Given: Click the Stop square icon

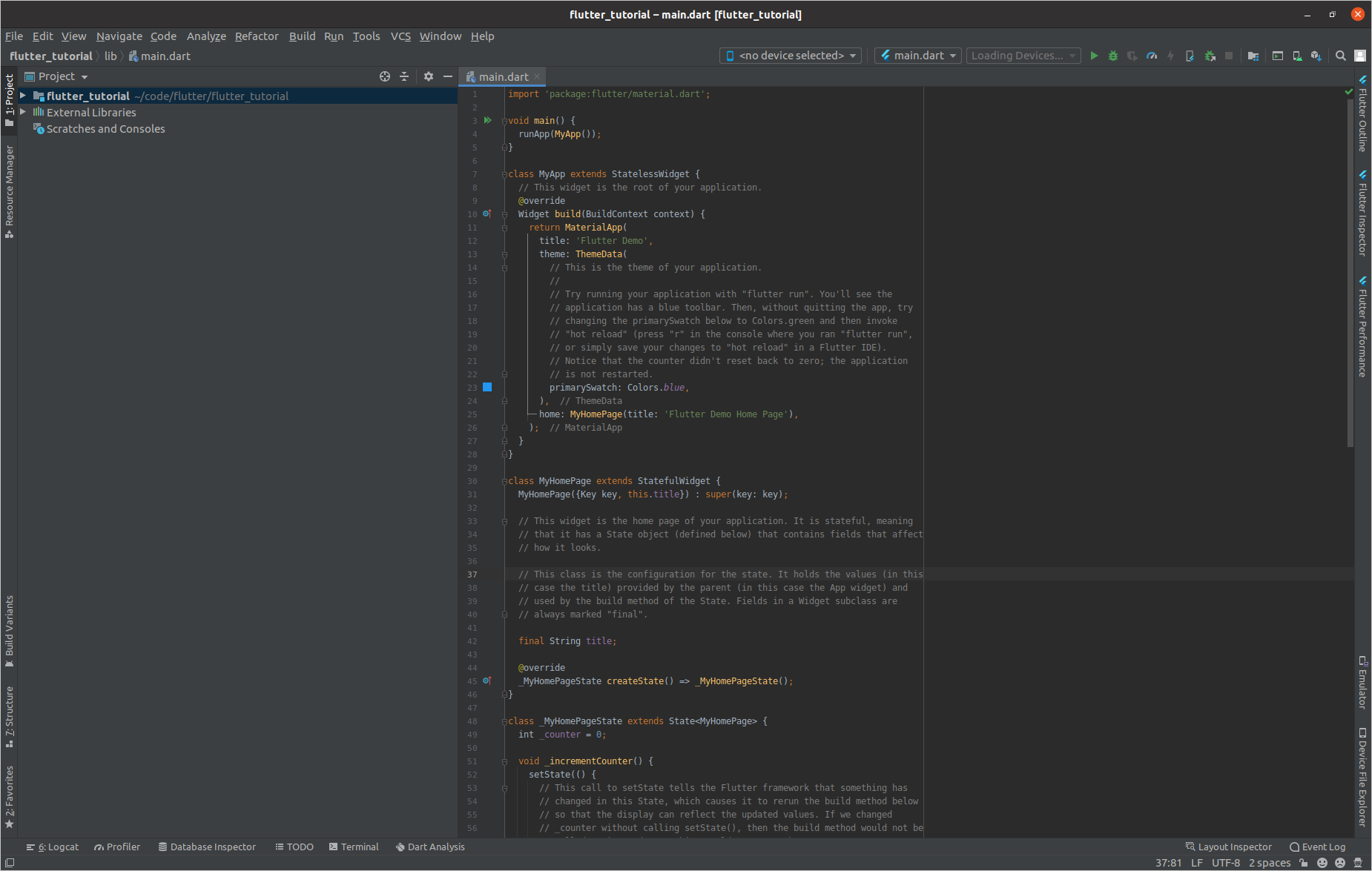Looking at the screenshot, I should click(x=1229, y=56).
